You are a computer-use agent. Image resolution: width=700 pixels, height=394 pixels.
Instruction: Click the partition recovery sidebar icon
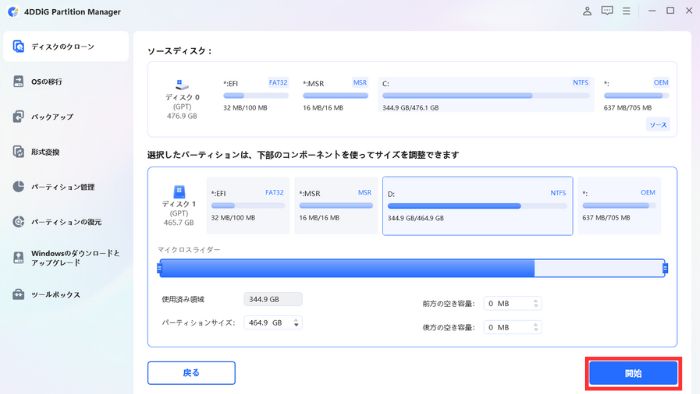[18, 222]
